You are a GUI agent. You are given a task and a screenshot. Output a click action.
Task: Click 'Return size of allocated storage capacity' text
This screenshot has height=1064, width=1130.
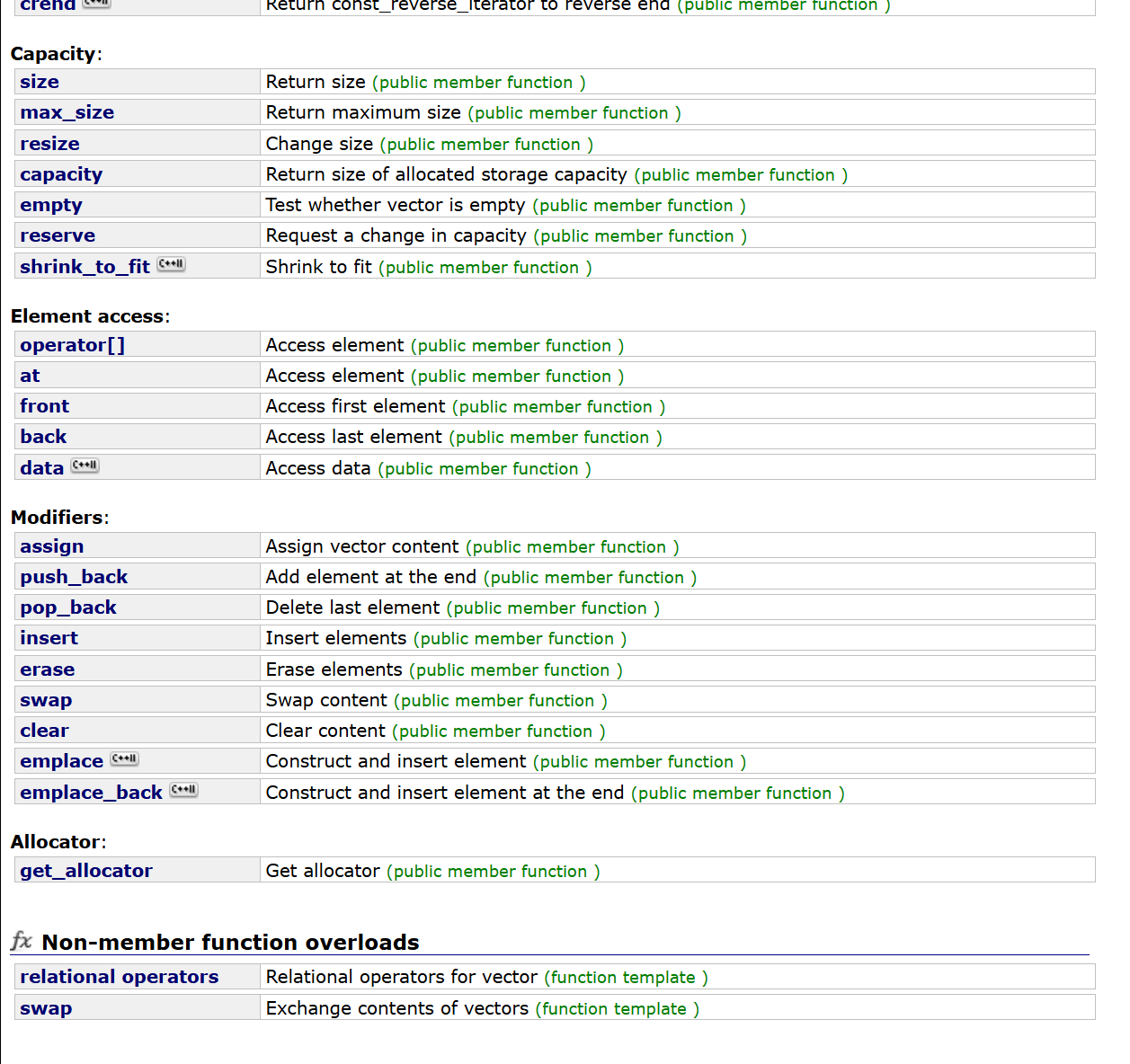(446, 174)
